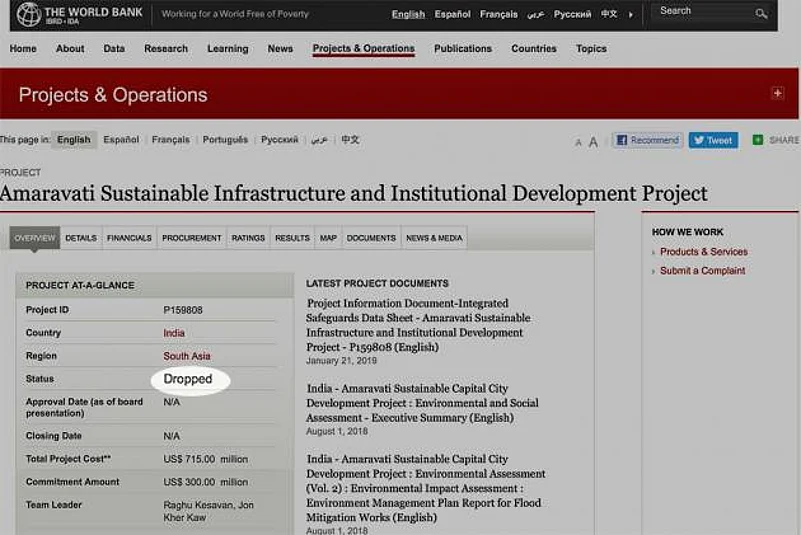Image resolution: width=801 pixels, height=535 pixels.
Task: Click the search magnifier icon
Action: click(761, 13)
